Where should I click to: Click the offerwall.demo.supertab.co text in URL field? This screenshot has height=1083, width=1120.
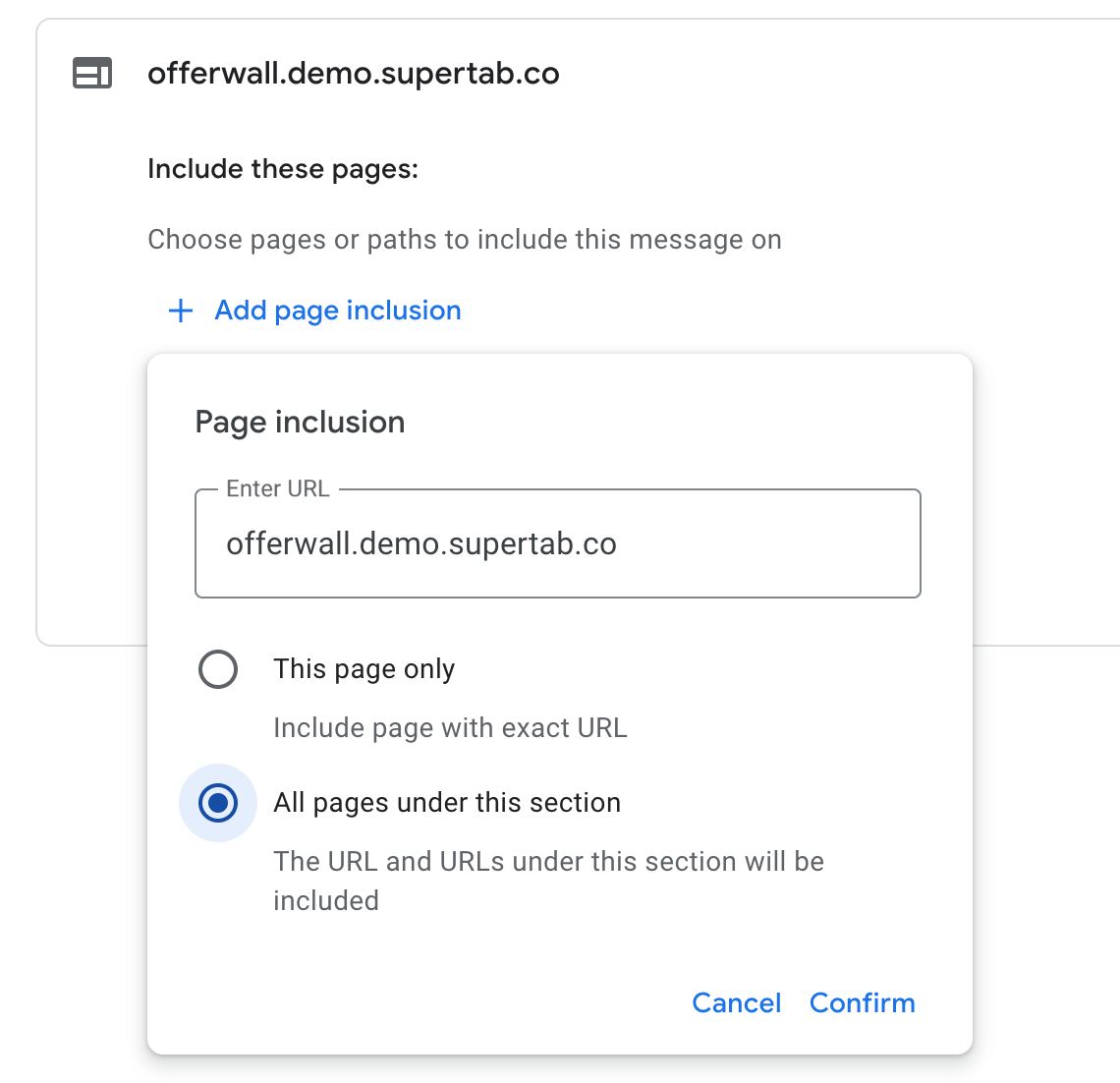pos(421,544)
